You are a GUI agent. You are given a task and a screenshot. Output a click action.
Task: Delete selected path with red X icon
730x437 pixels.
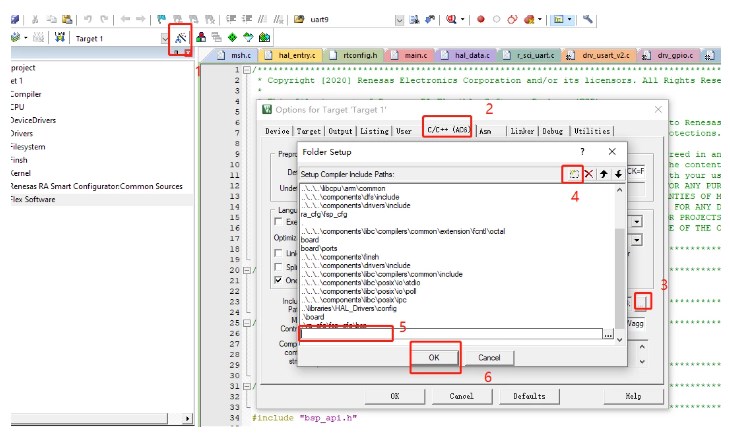589,174
